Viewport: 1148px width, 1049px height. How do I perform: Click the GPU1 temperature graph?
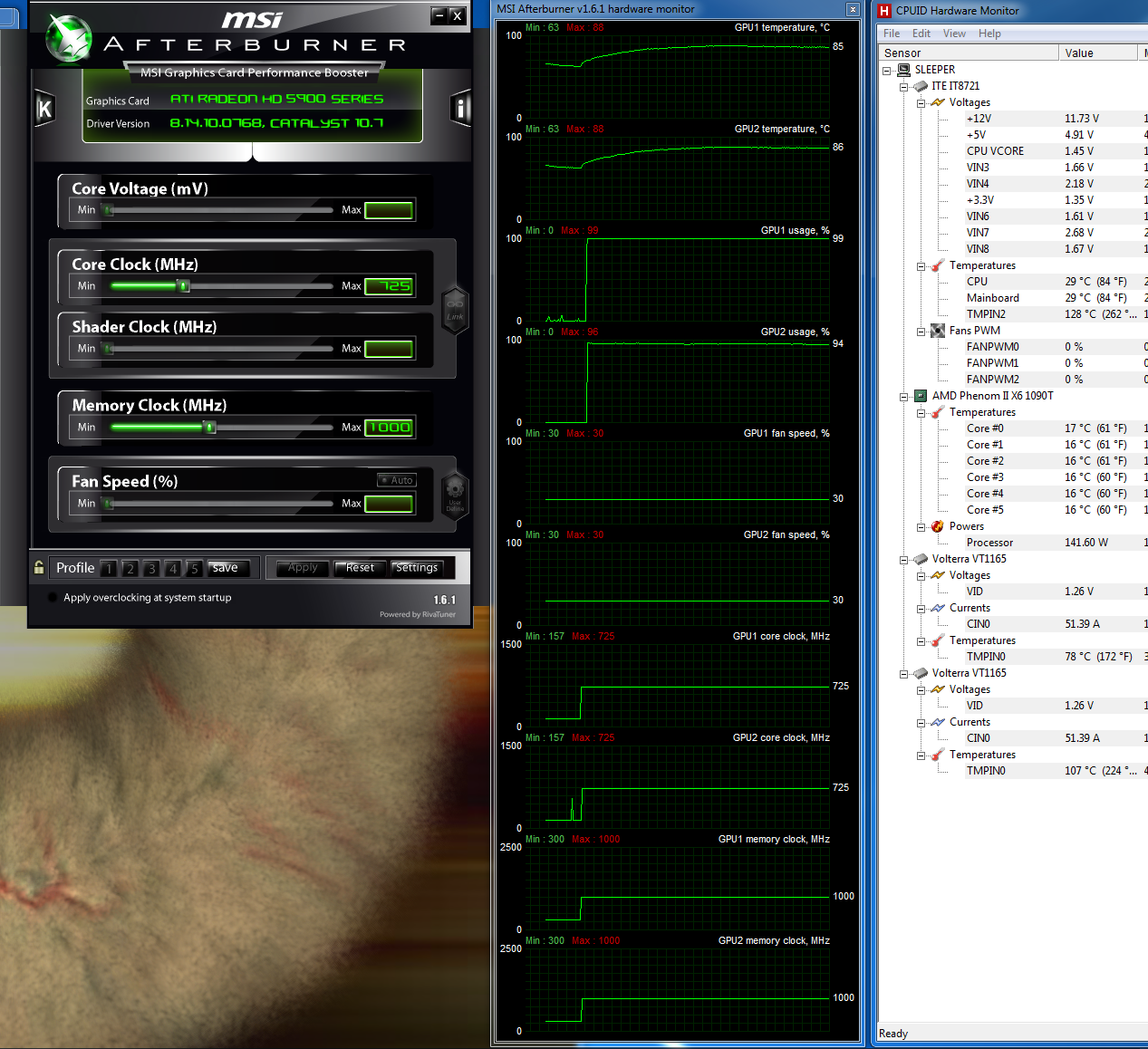click(x=678, y=76)
